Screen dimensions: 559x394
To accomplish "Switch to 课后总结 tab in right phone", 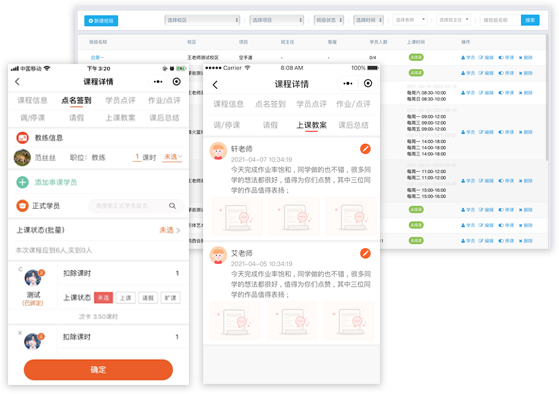I will tap(353, 125).
